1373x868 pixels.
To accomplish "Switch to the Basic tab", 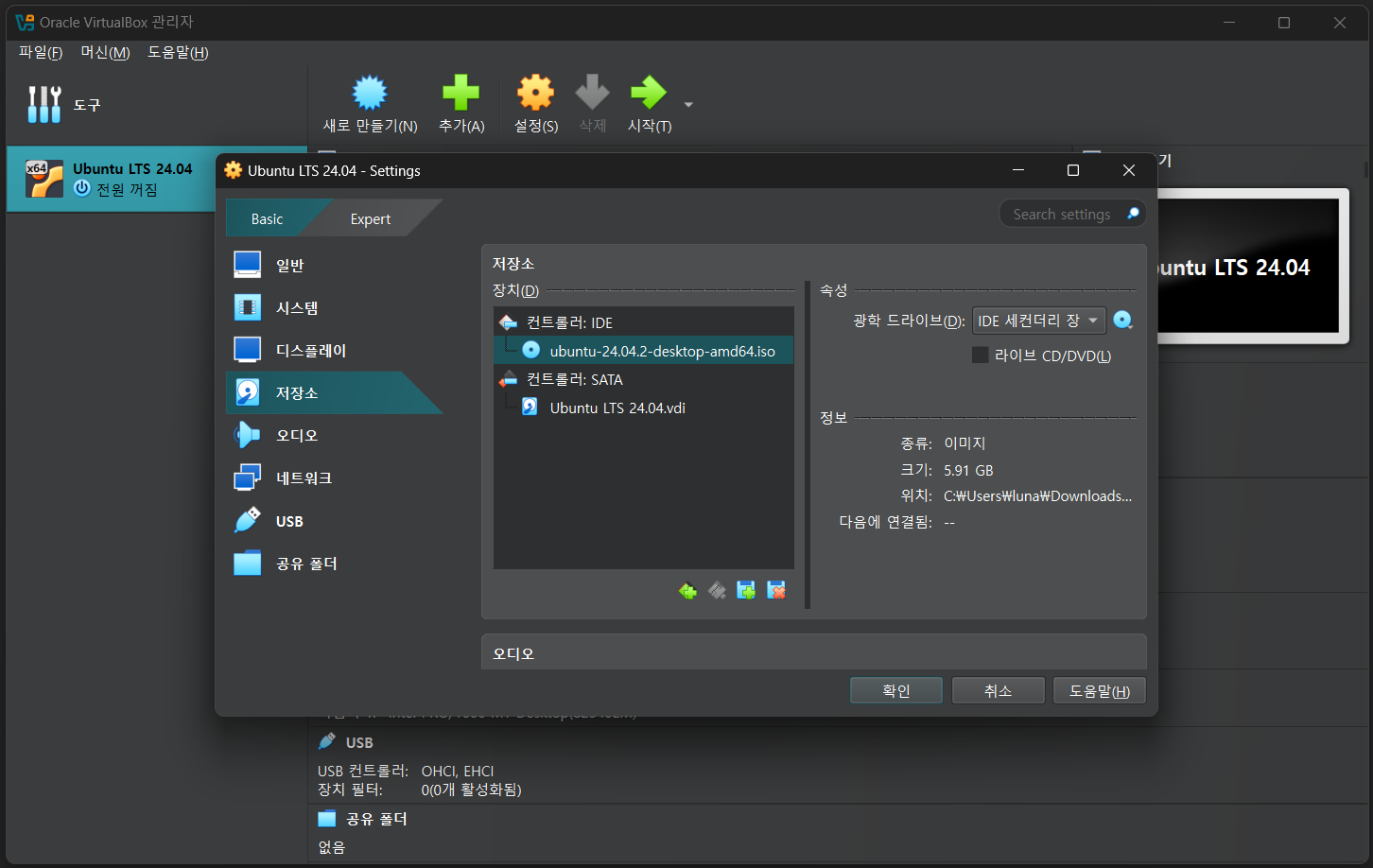I will pyautogui.click(x=267, y=218).
